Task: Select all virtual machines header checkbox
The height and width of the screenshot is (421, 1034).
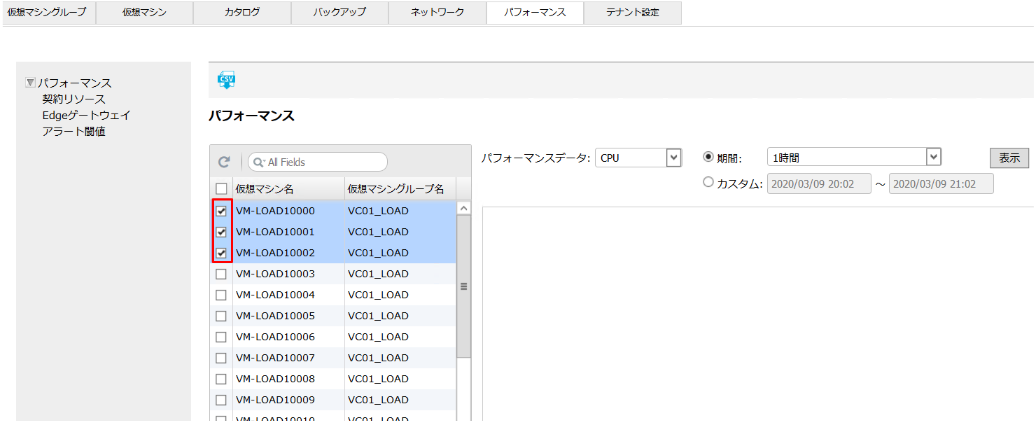Action: (222, 189)
